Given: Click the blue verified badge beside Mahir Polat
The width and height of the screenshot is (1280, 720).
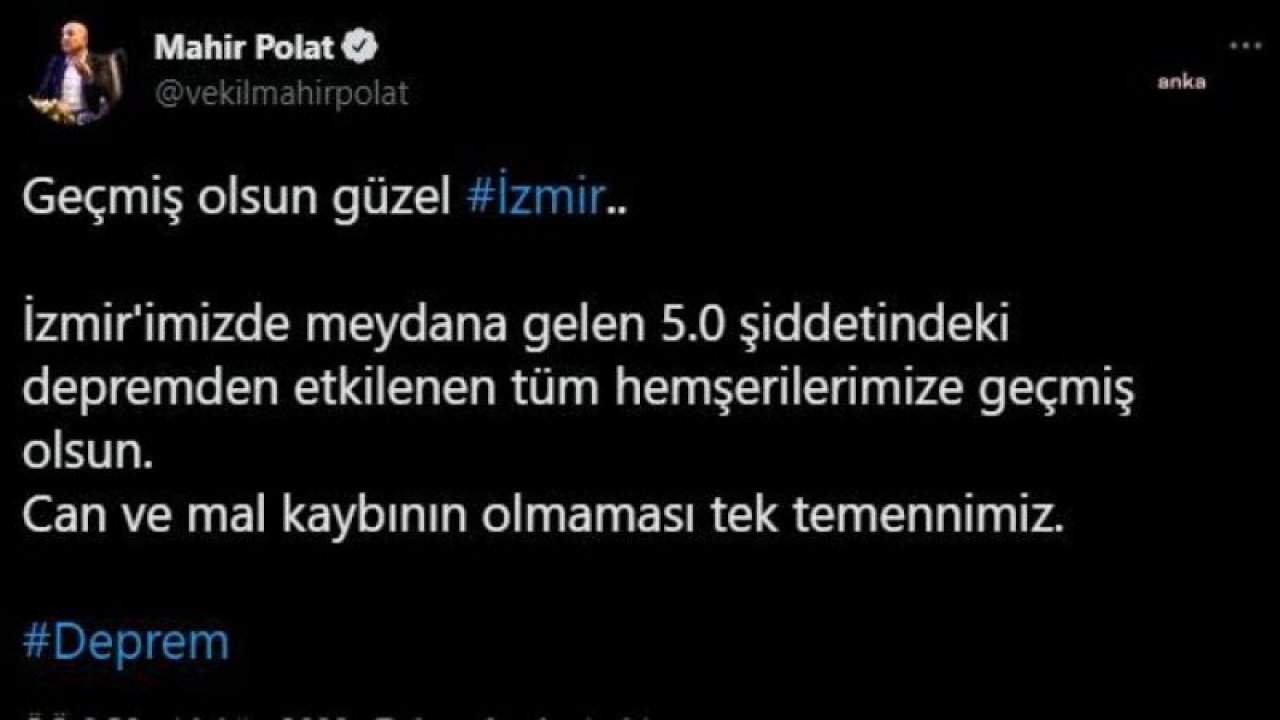Looking at the screenshot, I should point(360,46).
